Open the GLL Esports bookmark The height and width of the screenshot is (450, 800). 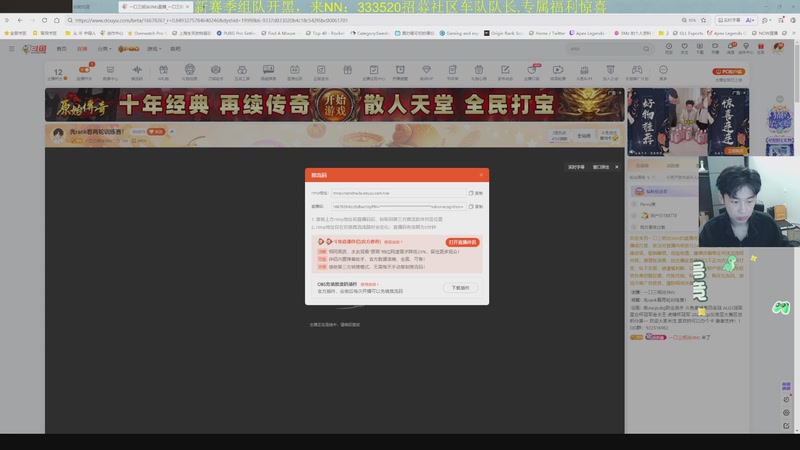pos(687,33)
